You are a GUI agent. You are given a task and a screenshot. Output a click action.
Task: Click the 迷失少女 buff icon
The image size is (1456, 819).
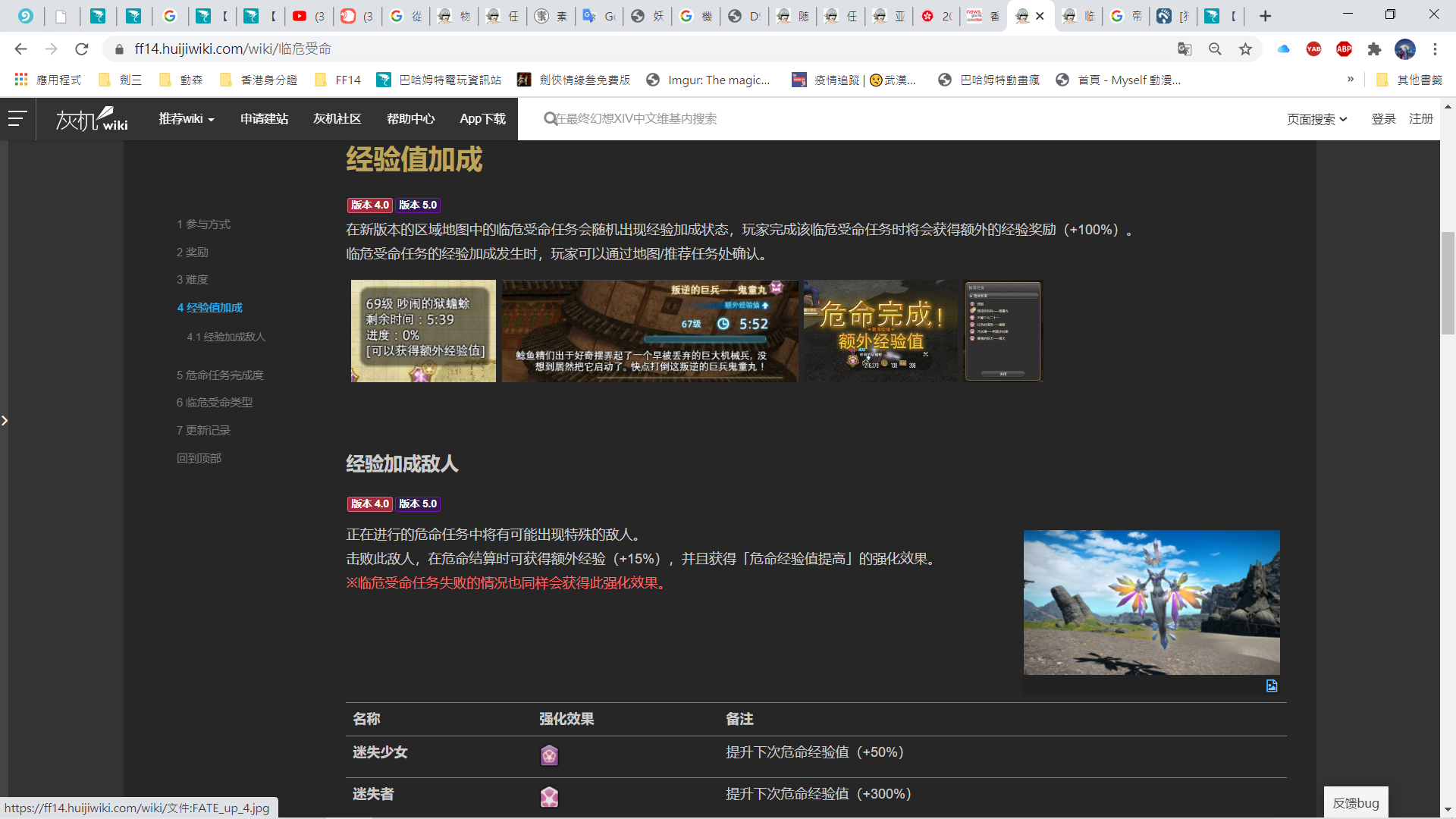(x=549, y=755)
